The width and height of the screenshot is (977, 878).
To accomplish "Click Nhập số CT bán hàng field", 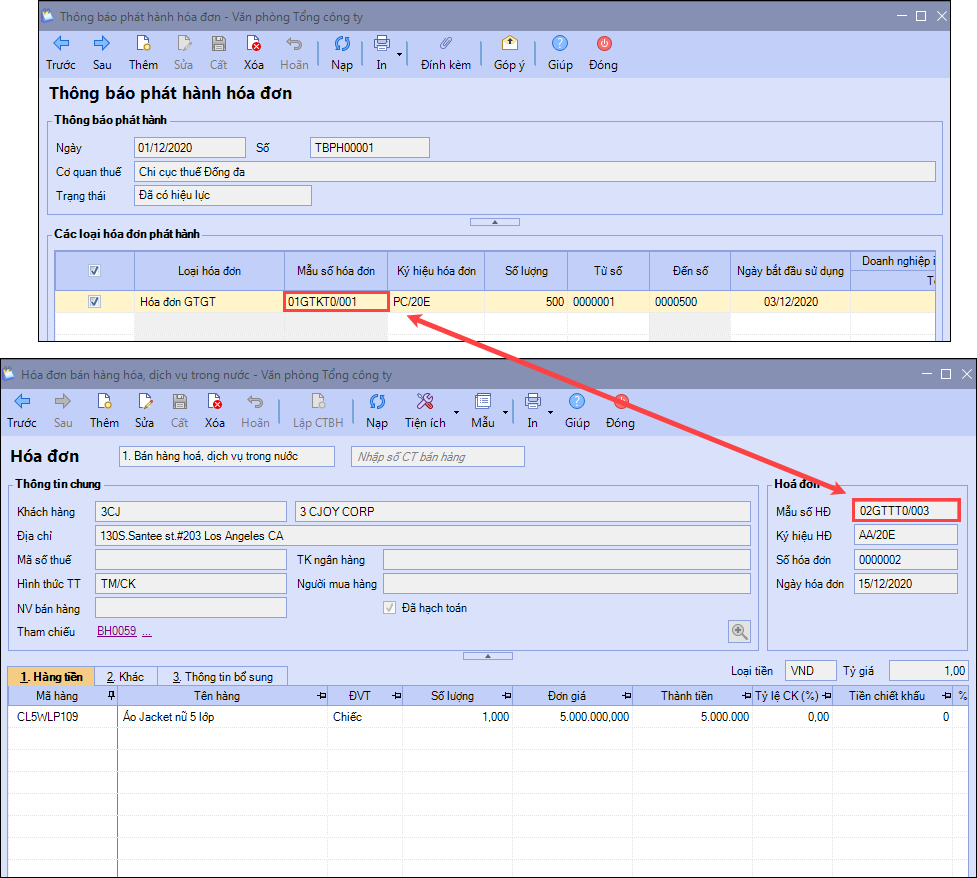I will tap(437, 457).
